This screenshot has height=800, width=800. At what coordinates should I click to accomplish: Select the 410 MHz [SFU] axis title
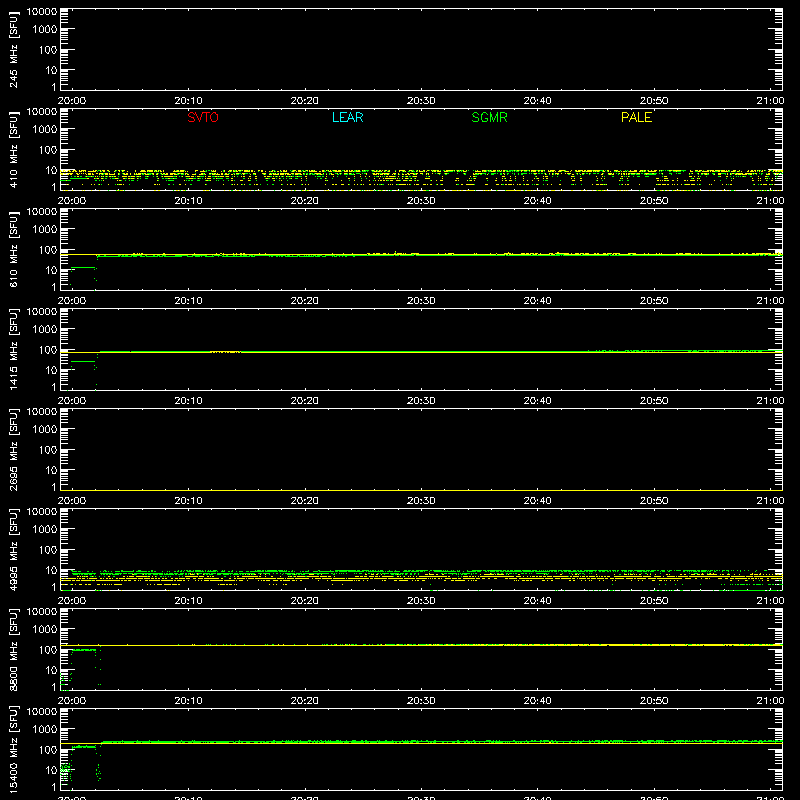coord(14,149)
